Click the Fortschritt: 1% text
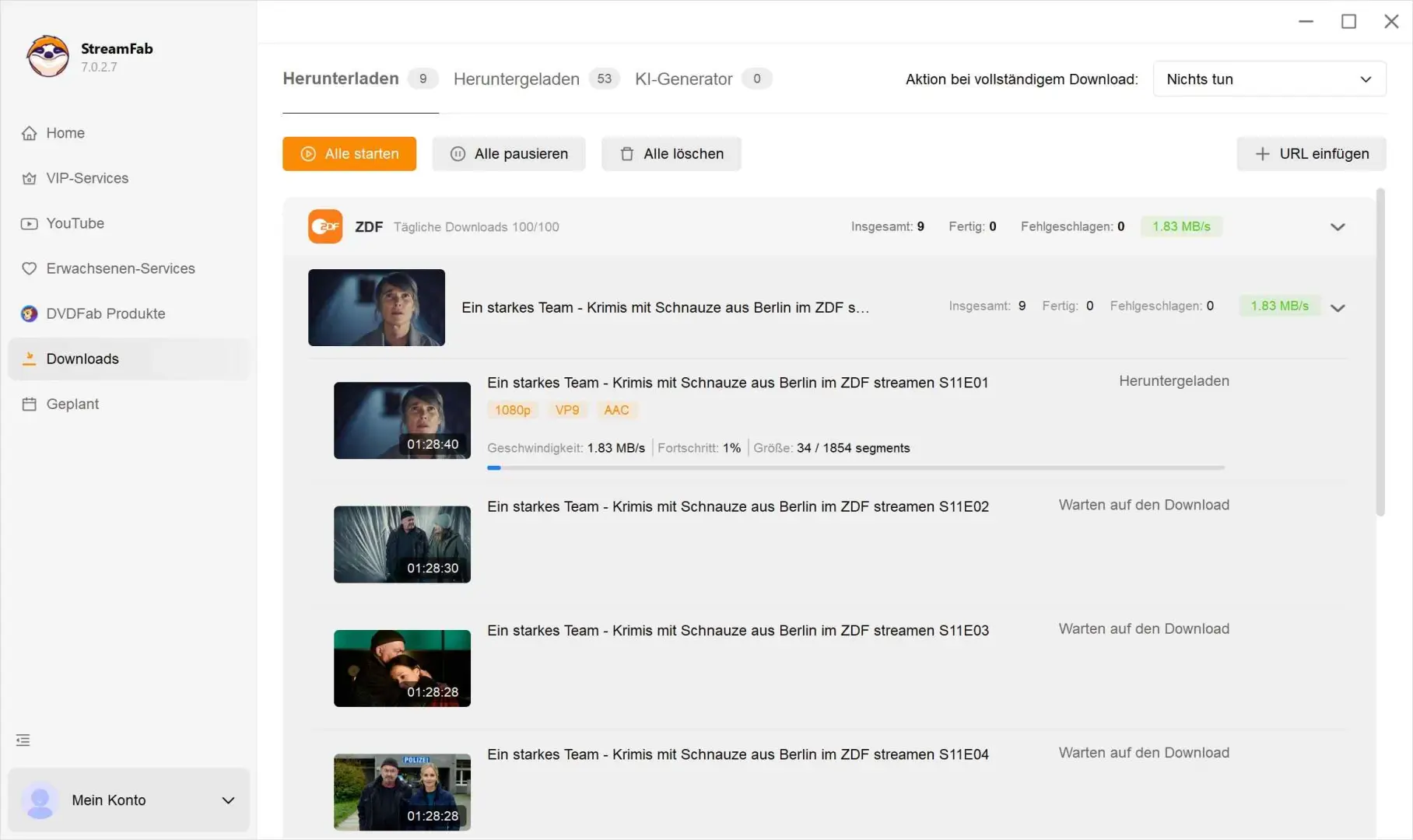 click(699, 448)
